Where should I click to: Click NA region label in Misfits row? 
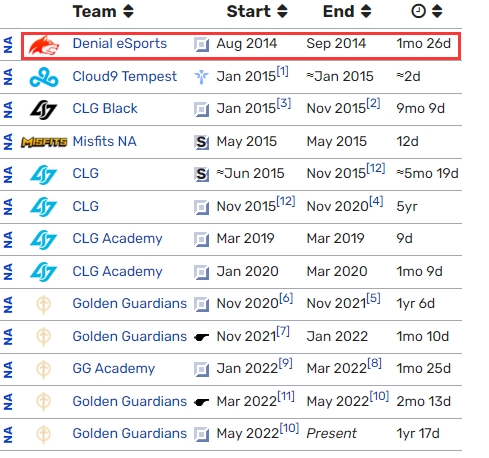pyautogui.click(x=8, y=142)
